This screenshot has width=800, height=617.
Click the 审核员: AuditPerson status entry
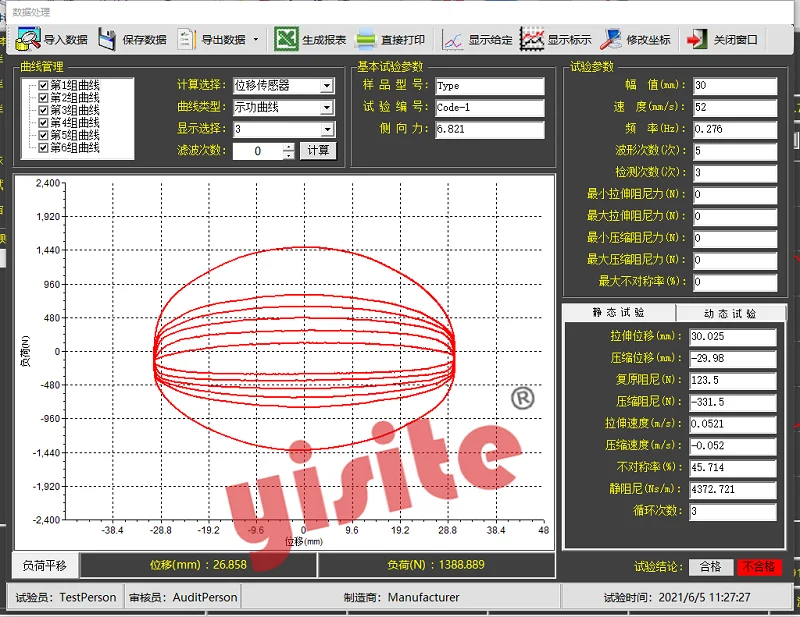tap(183, 598)
